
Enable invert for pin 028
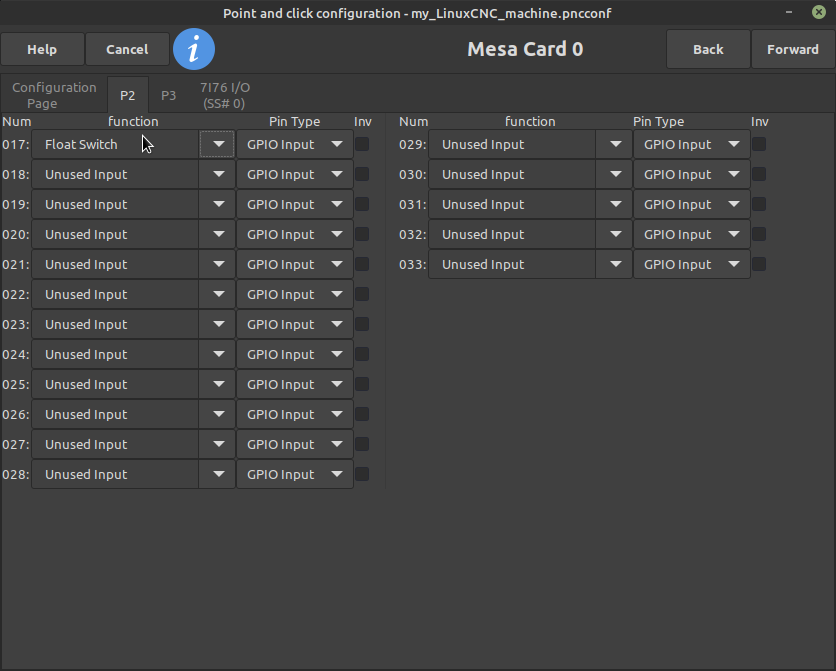click(362, 474)
